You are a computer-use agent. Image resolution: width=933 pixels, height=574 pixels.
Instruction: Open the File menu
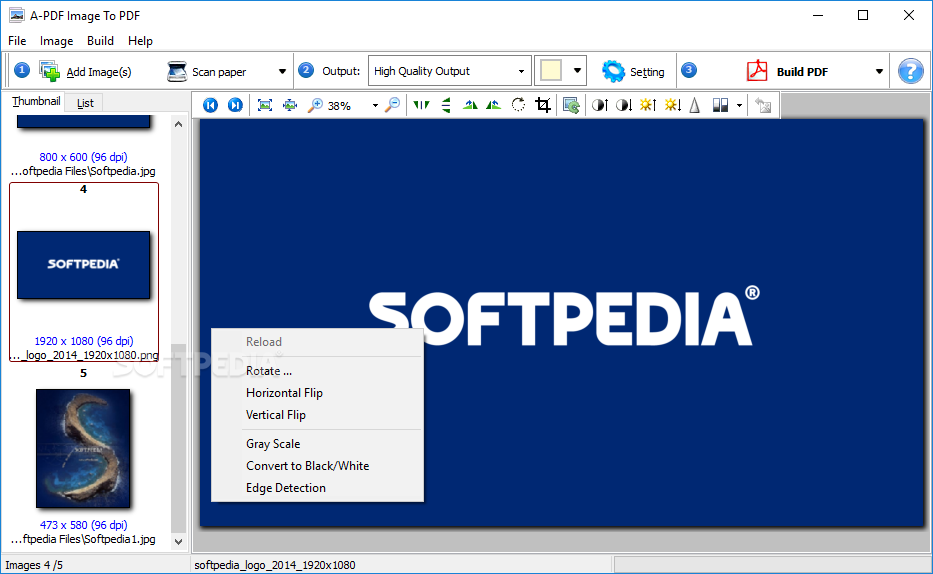coord(17,41)
